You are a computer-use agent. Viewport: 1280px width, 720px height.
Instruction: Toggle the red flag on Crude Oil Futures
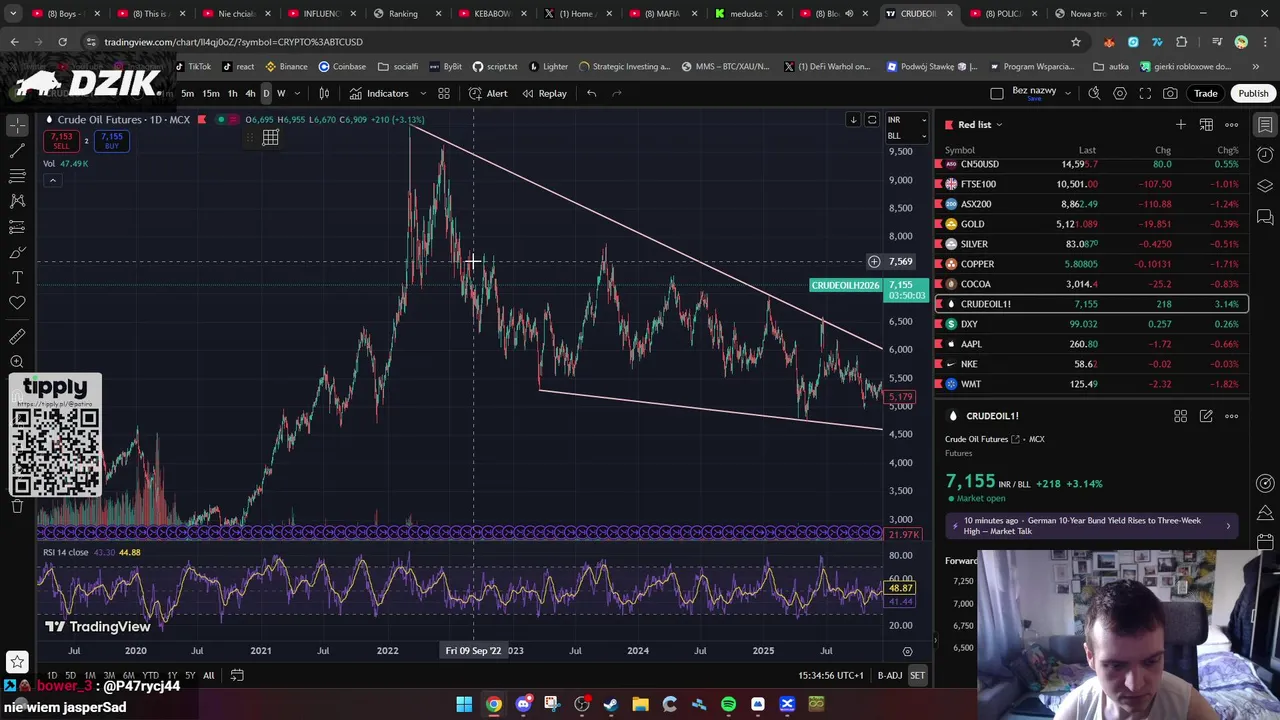pos(202,120)
